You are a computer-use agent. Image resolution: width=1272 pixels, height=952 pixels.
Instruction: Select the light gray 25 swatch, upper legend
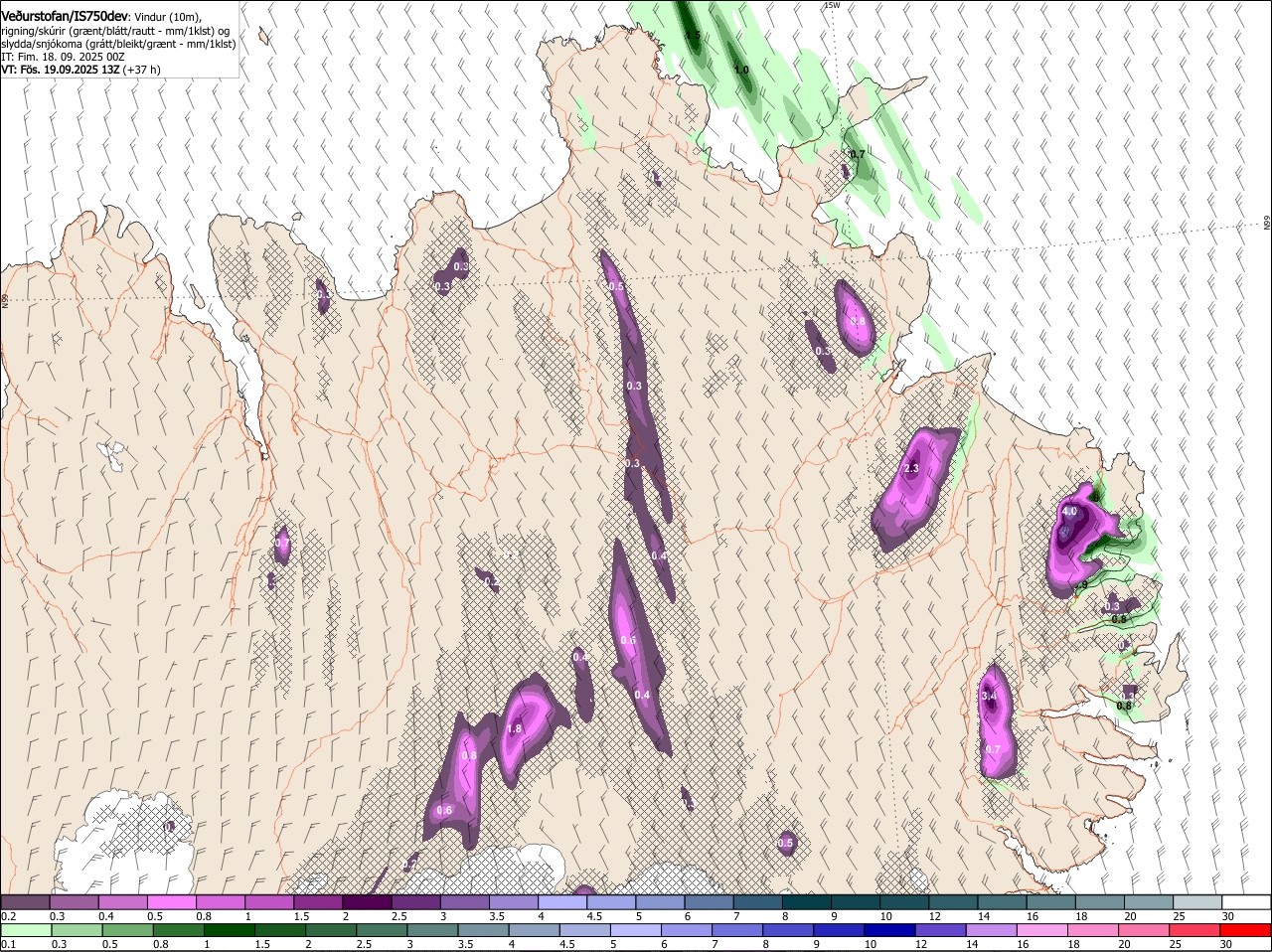[1198, 901]
